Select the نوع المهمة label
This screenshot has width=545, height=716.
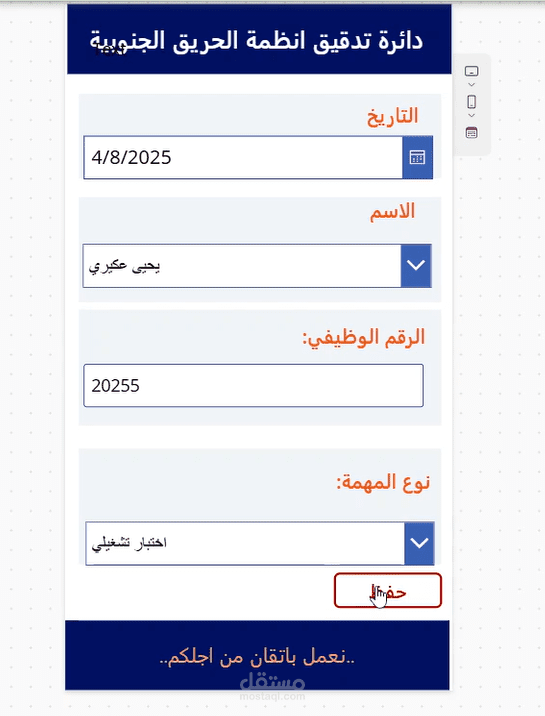(383, 482)
